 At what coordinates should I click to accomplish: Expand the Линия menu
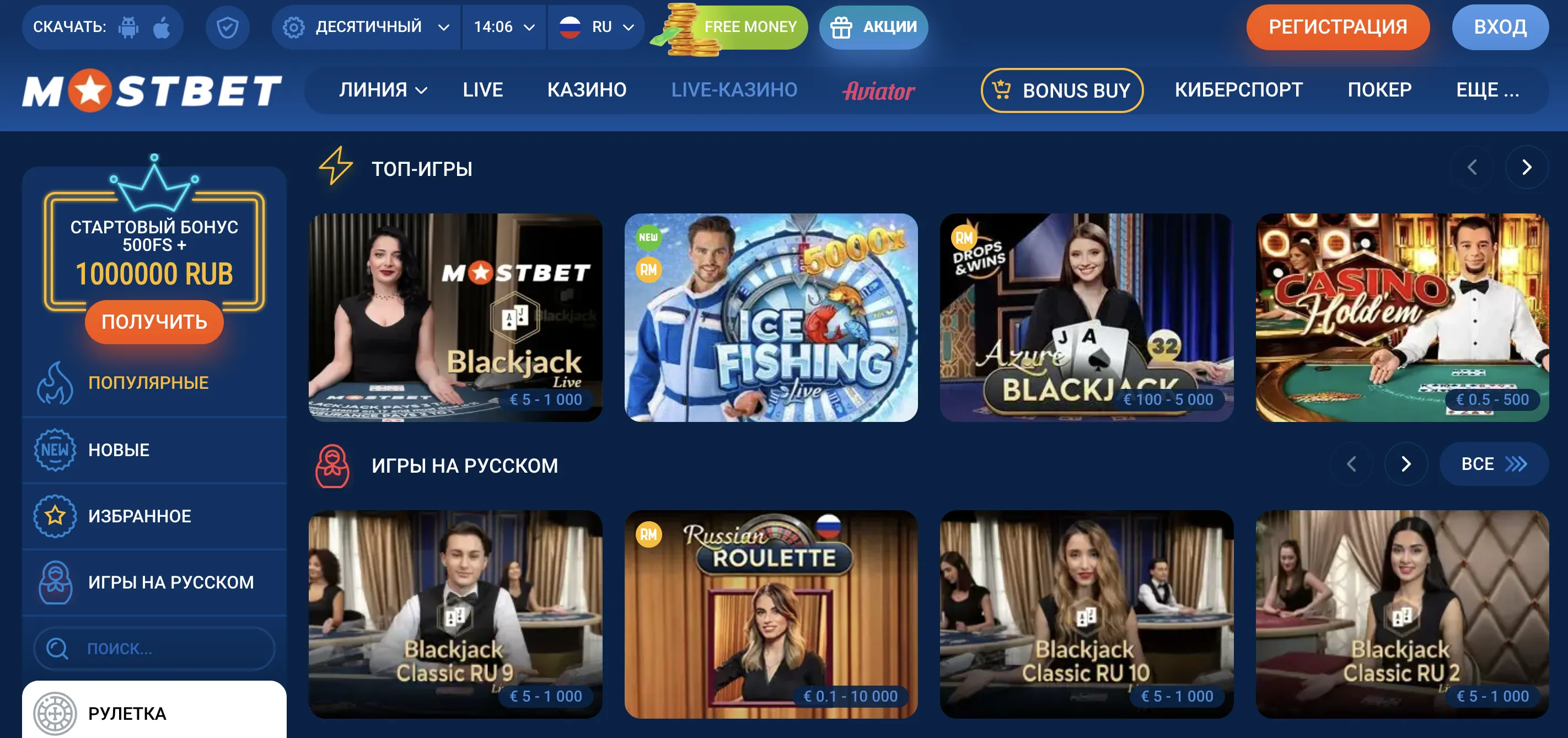(383, 90)
